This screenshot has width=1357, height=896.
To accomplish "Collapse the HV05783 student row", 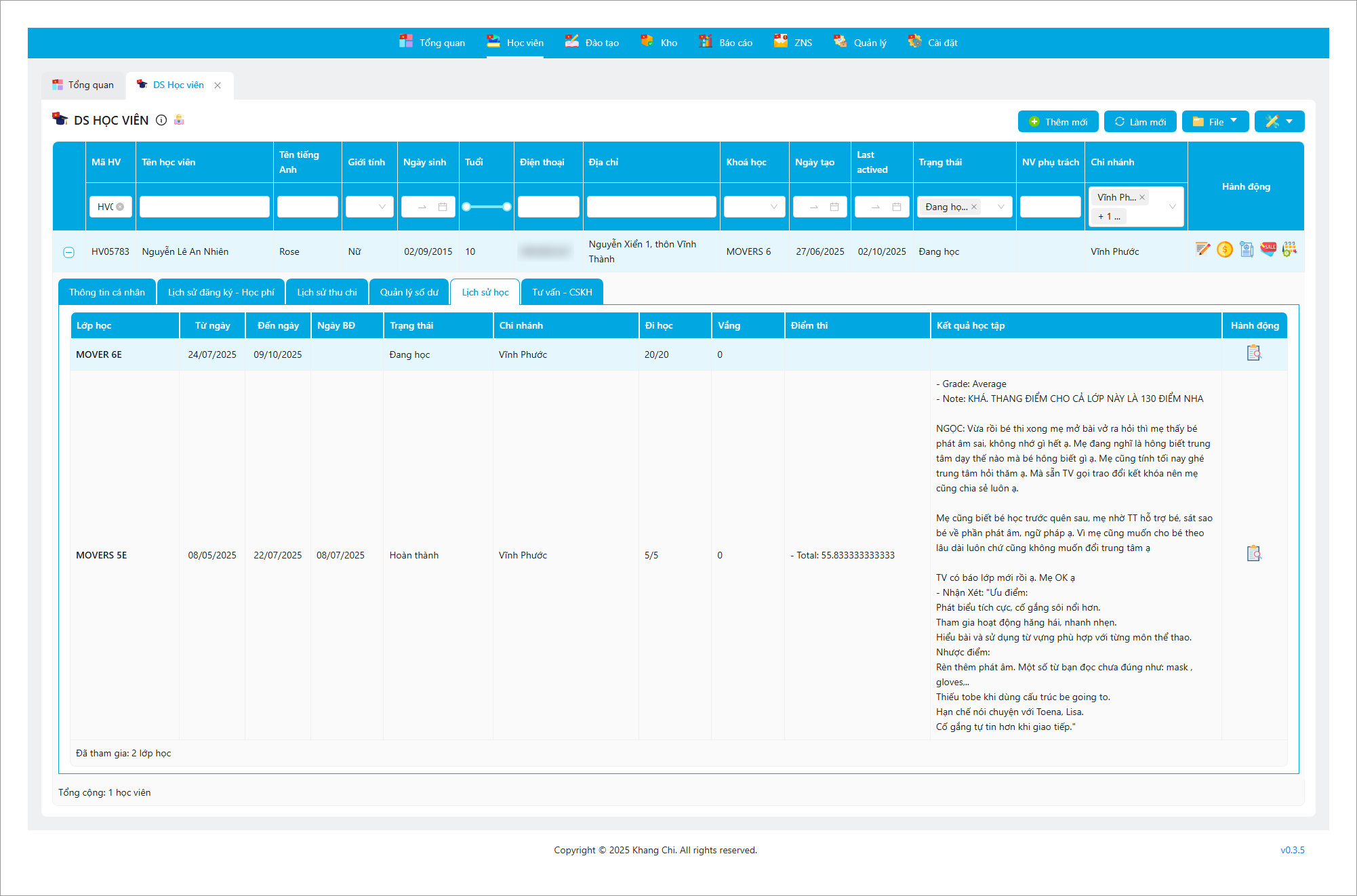I will pos(68,252).
